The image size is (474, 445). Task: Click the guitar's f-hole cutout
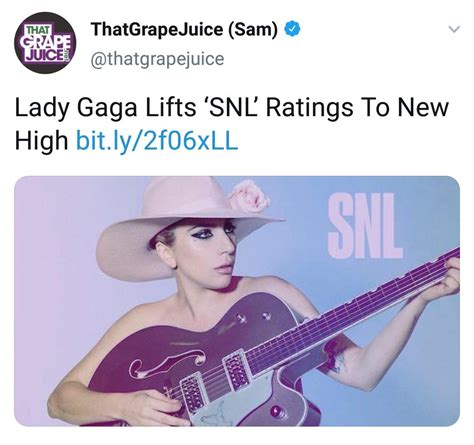167,362
